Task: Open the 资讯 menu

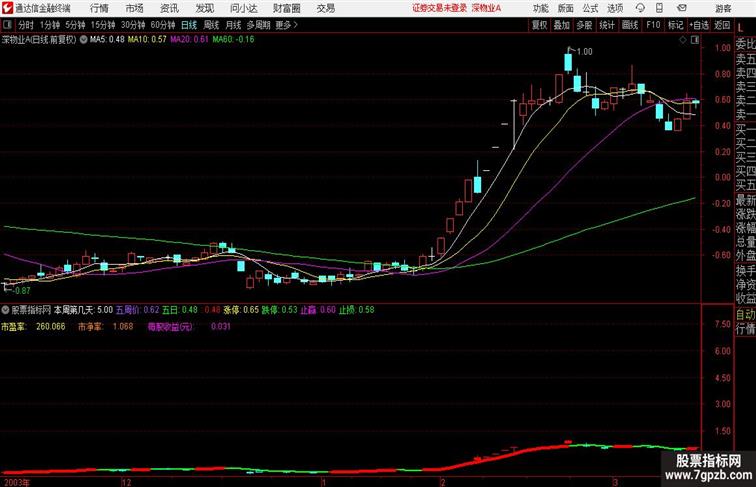Action: tap(169, 8)
